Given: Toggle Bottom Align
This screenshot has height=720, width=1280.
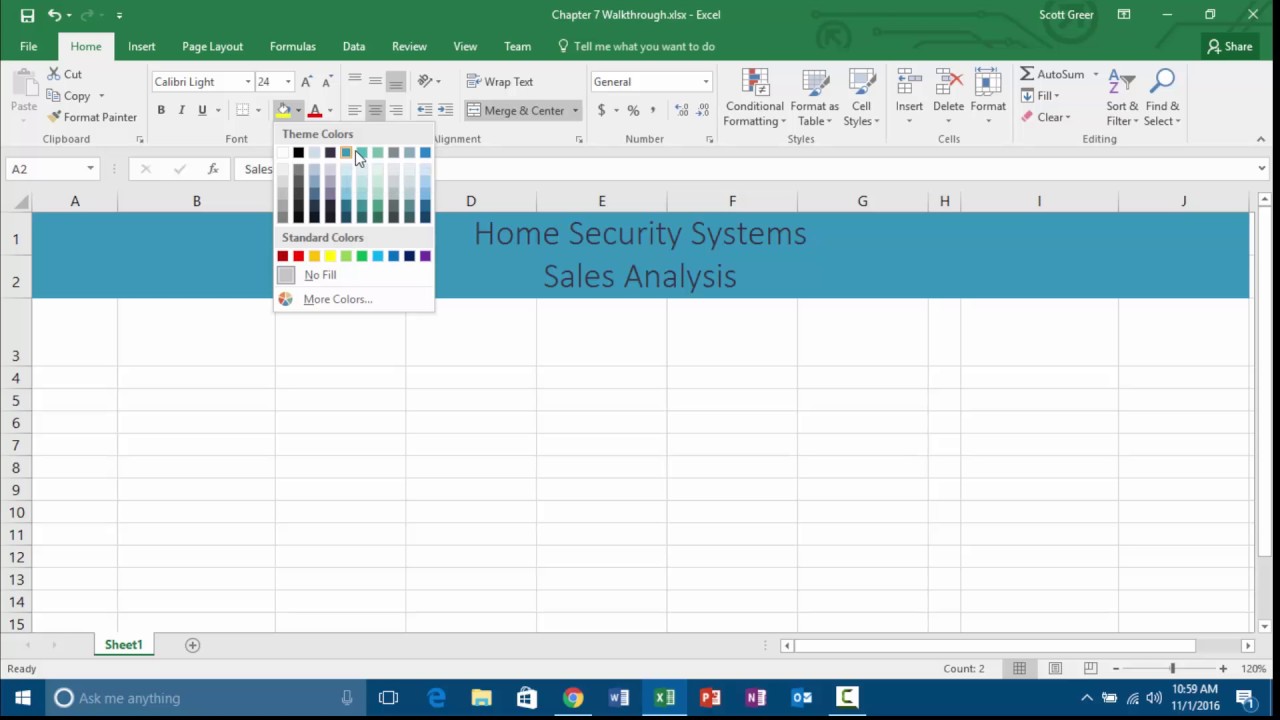Looking at the screenshot, I should click(396, 82).
